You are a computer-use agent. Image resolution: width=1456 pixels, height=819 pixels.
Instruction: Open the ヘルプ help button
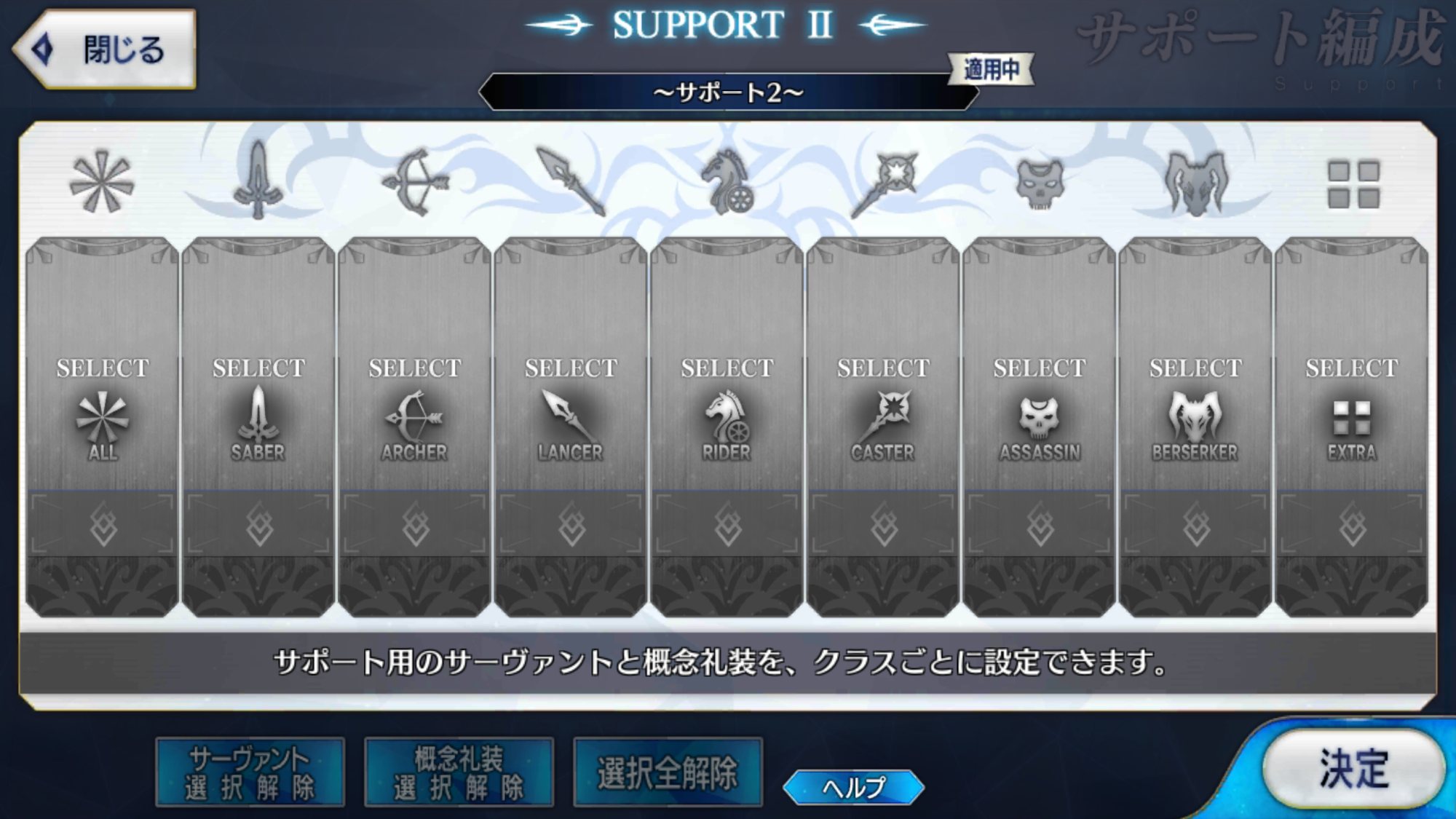point(853,787)
